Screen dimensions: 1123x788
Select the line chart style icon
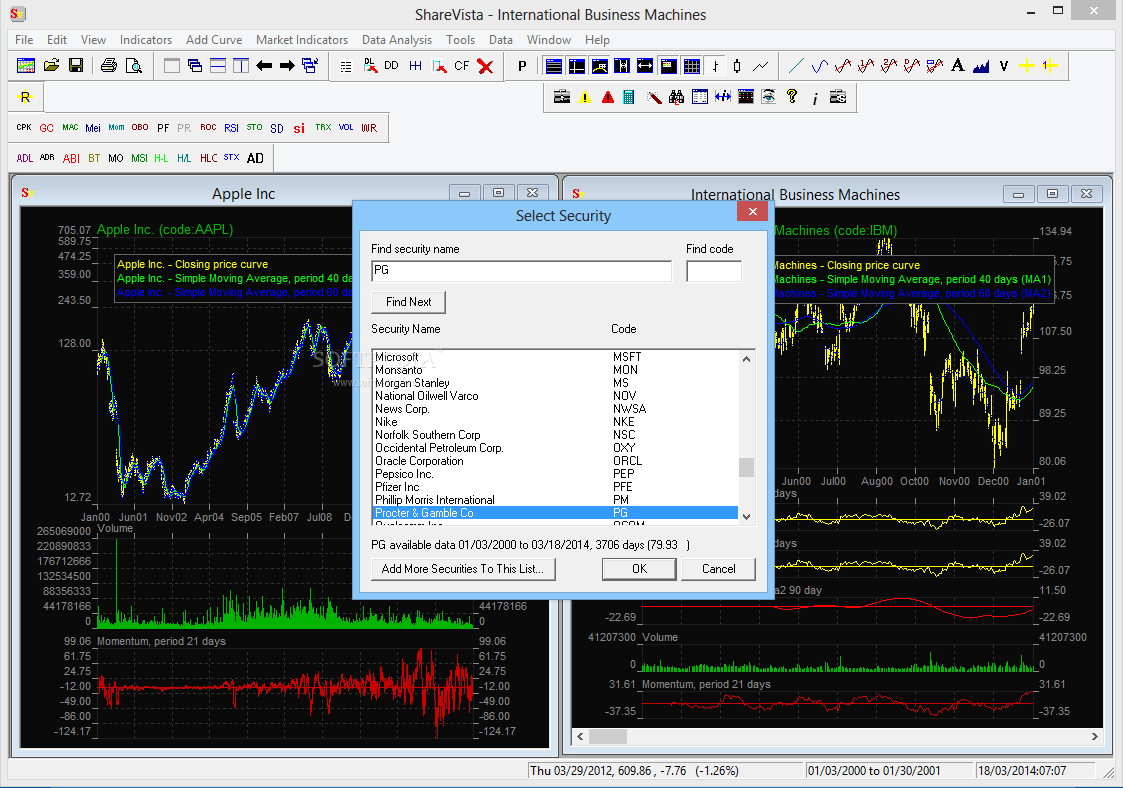761,67
